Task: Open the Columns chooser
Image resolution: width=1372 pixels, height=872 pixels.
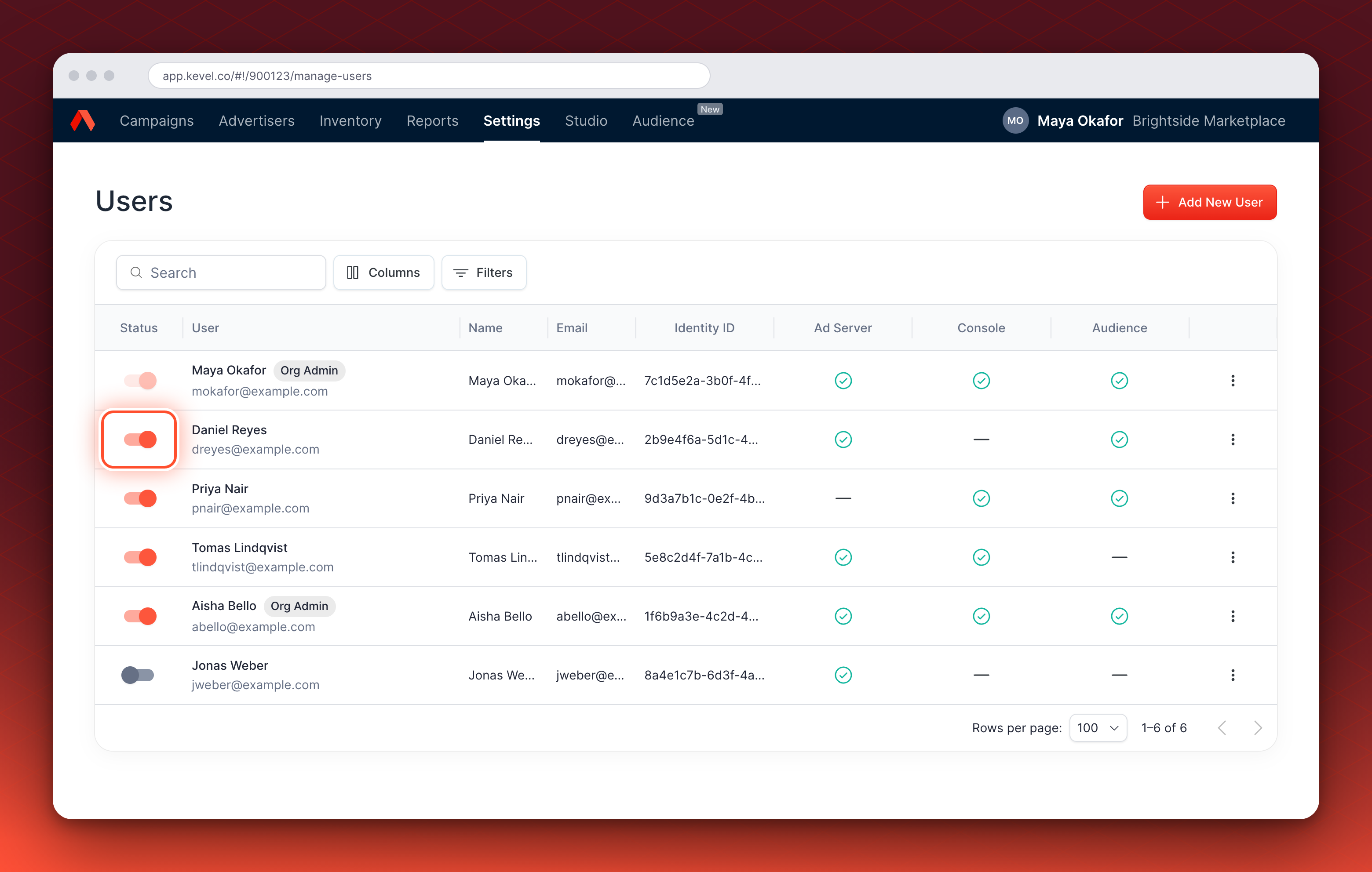Action: pyautogui.click(x=383, y=272)
